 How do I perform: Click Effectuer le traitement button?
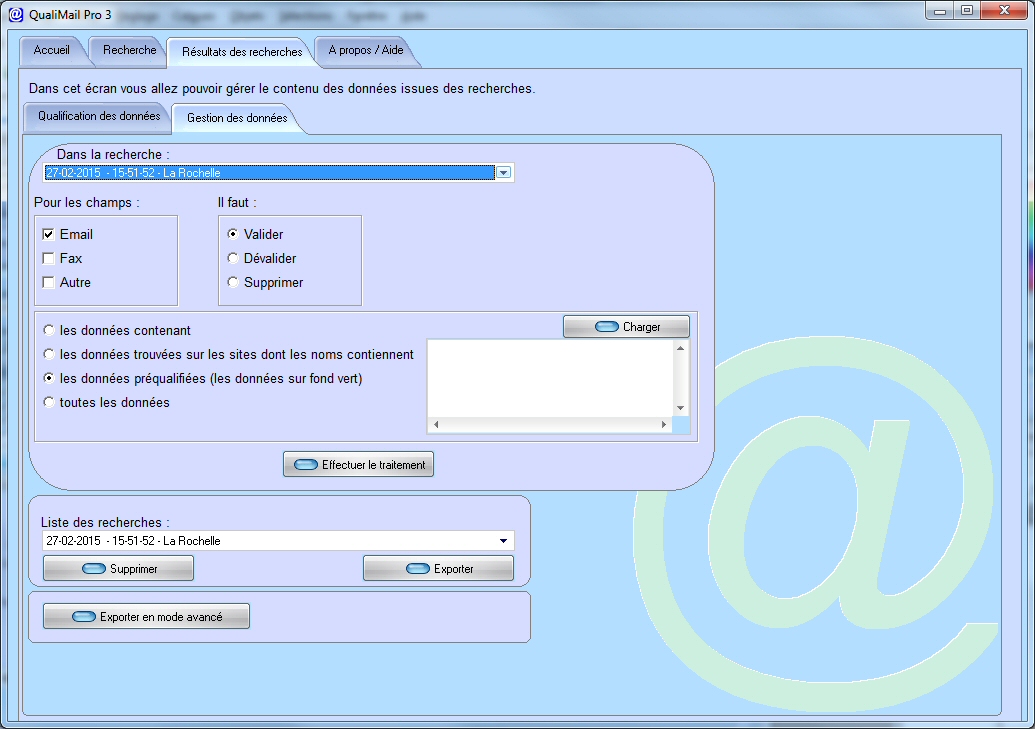[x=358, y=465]
